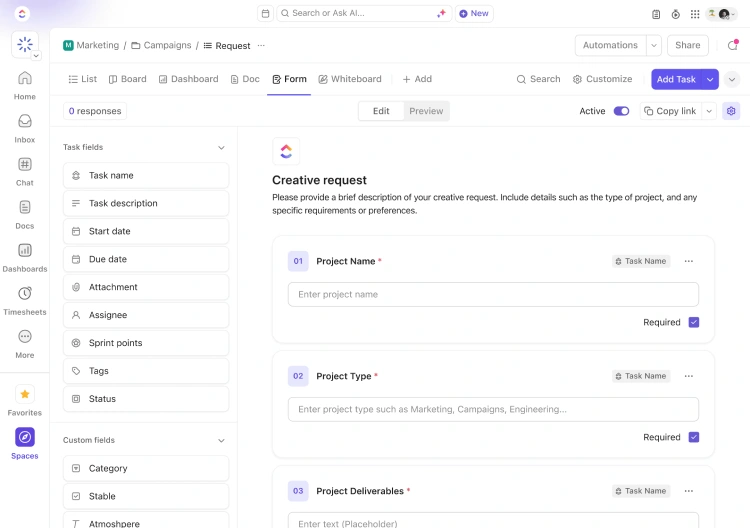
Task: Open the Add Task dropdown arrow
Action: (710, 79)
